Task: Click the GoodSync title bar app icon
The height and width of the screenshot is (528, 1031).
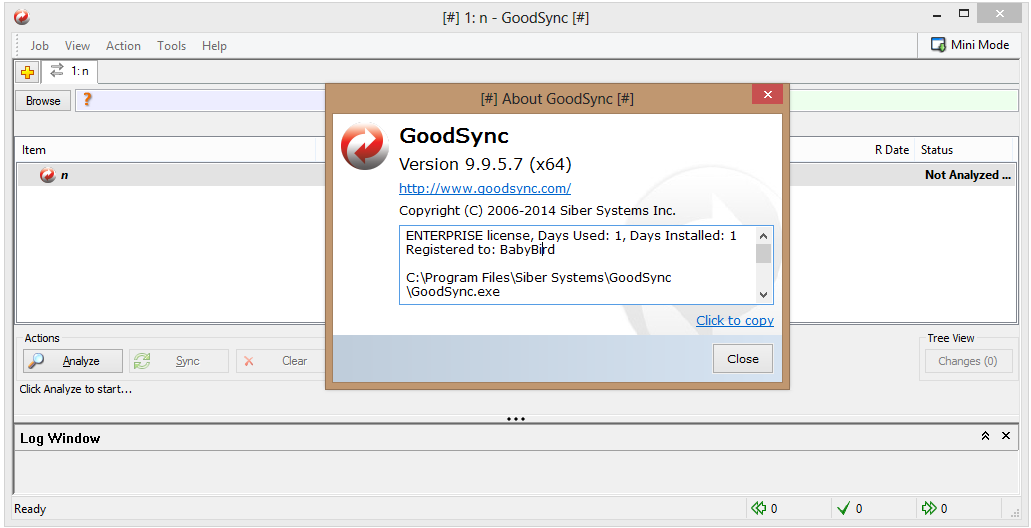Action: 22,18
